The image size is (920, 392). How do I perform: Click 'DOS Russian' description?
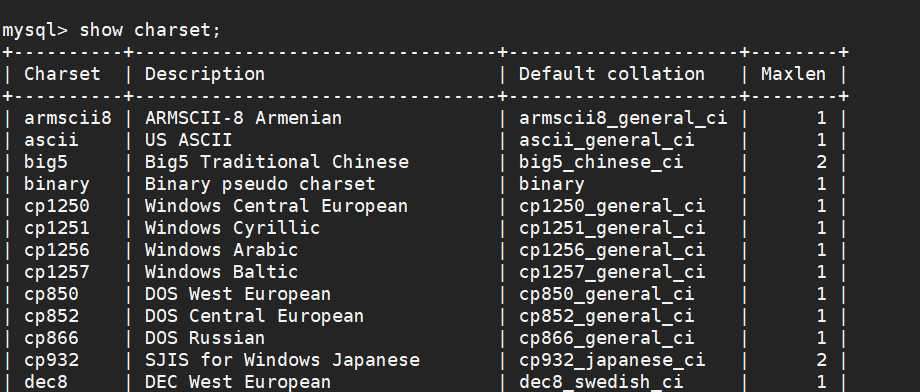tap(205, 338)
